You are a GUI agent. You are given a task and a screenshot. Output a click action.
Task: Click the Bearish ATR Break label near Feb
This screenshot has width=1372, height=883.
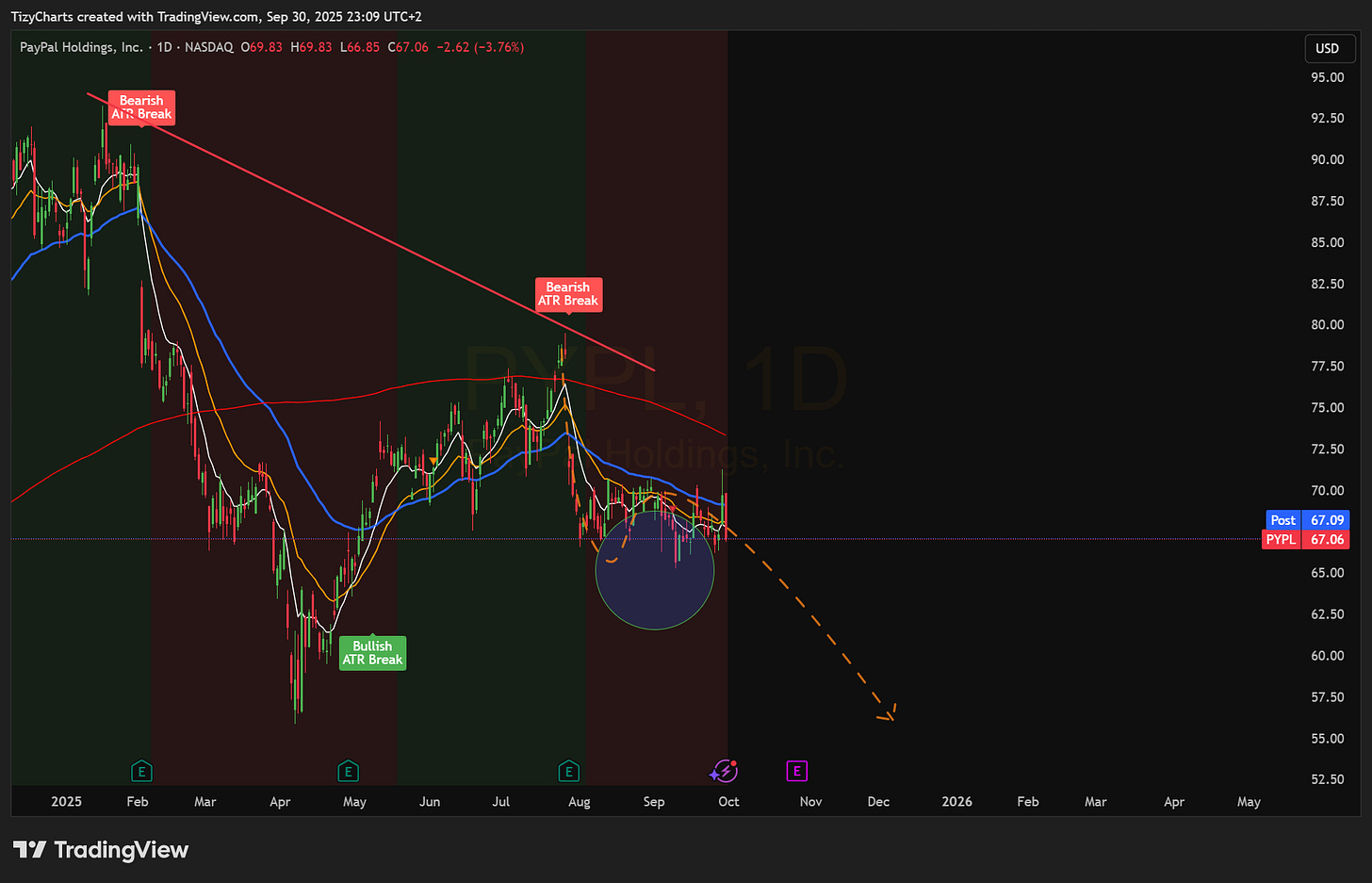pyautogui.click(x=141, y=107)
